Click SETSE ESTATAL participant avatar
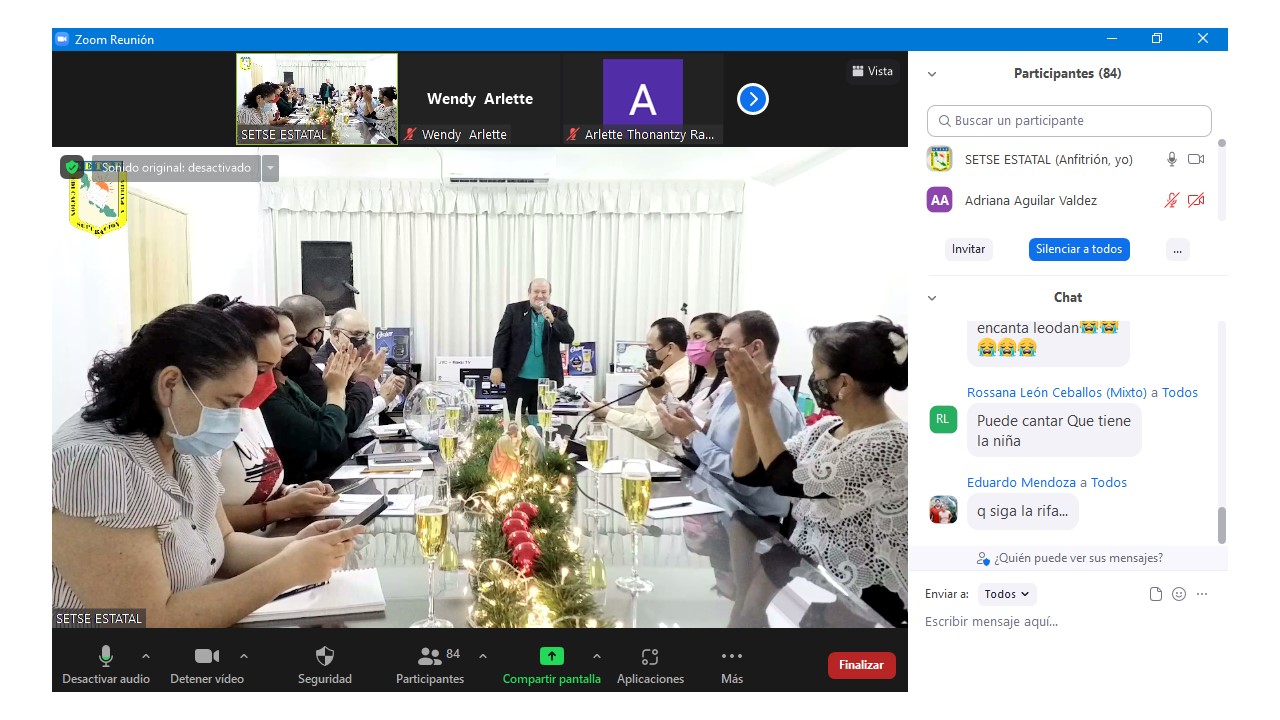The image size is (1280, 720). coord(939,159)
